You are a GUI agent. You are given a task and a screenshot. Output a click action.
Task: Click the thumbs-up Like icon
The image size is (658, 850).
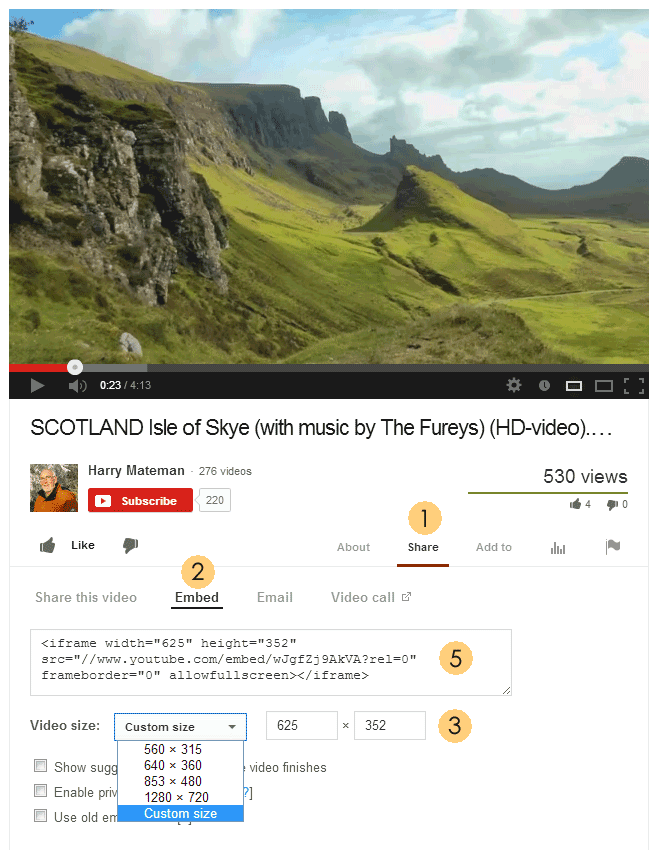[x=48, y=545]
